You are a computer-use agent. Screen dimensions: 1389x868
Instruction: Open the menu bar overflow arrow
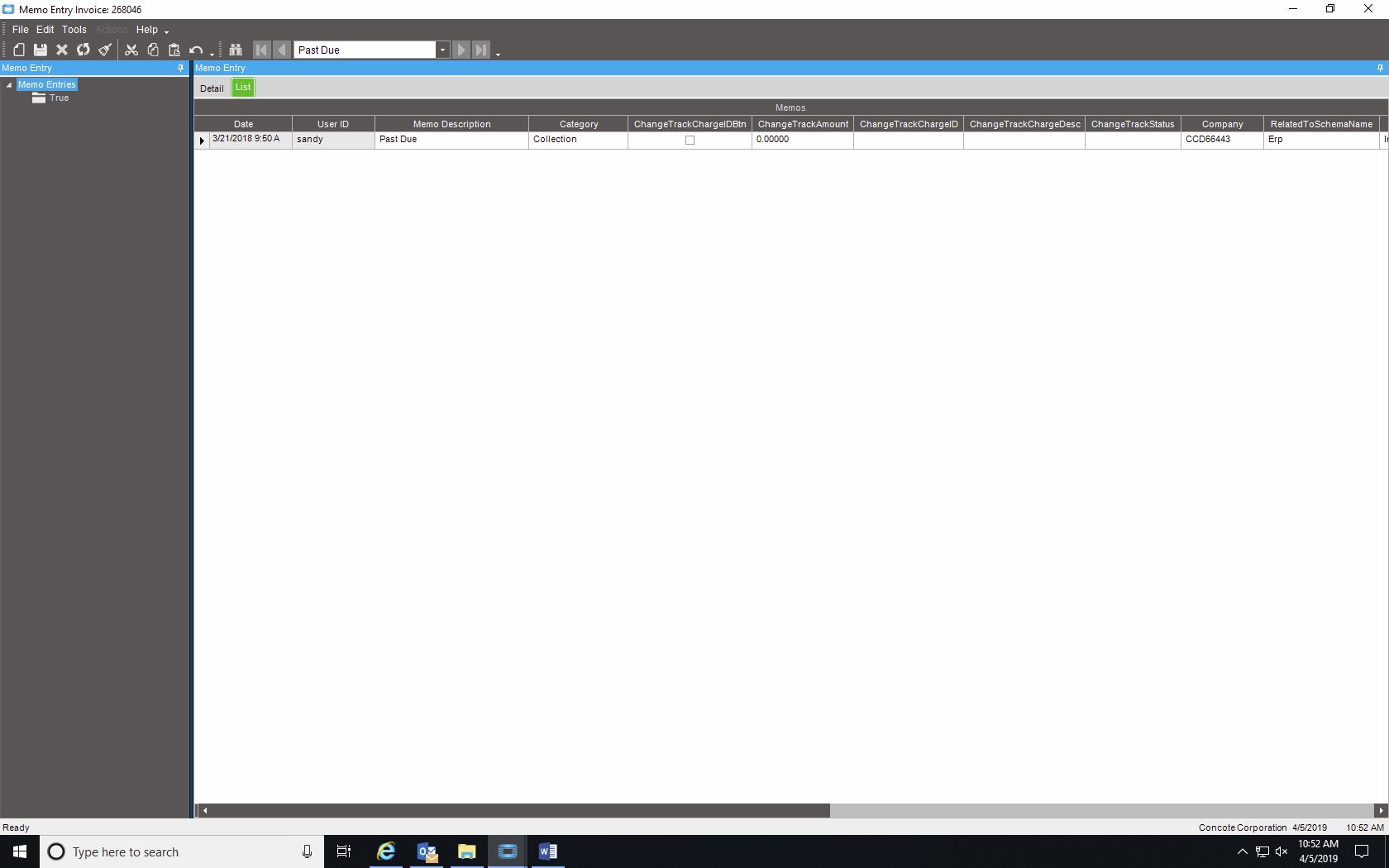(x=166, y=31)
